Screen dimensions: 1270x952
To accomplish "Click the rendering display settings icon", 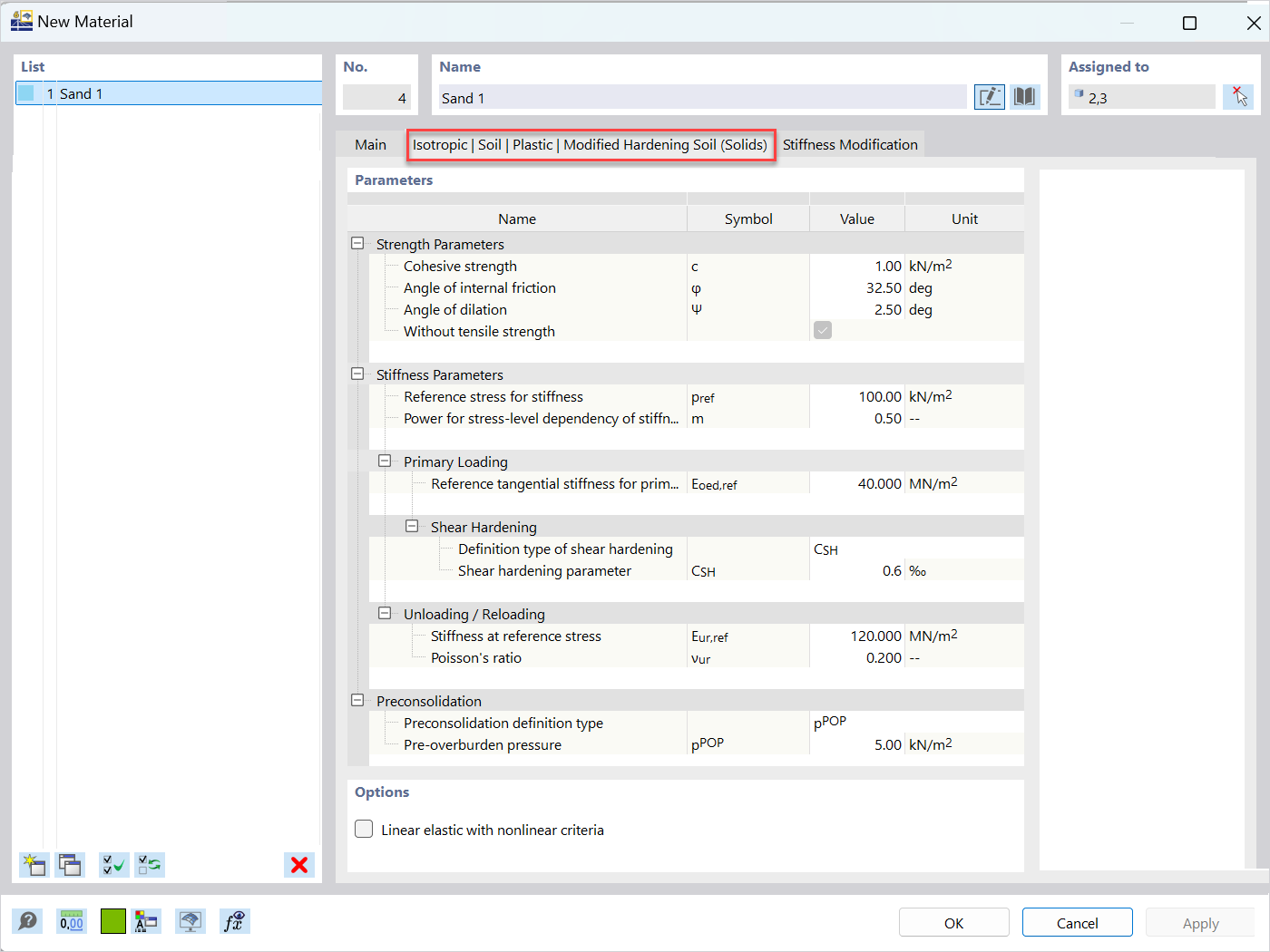I will (x=190, y=921).
